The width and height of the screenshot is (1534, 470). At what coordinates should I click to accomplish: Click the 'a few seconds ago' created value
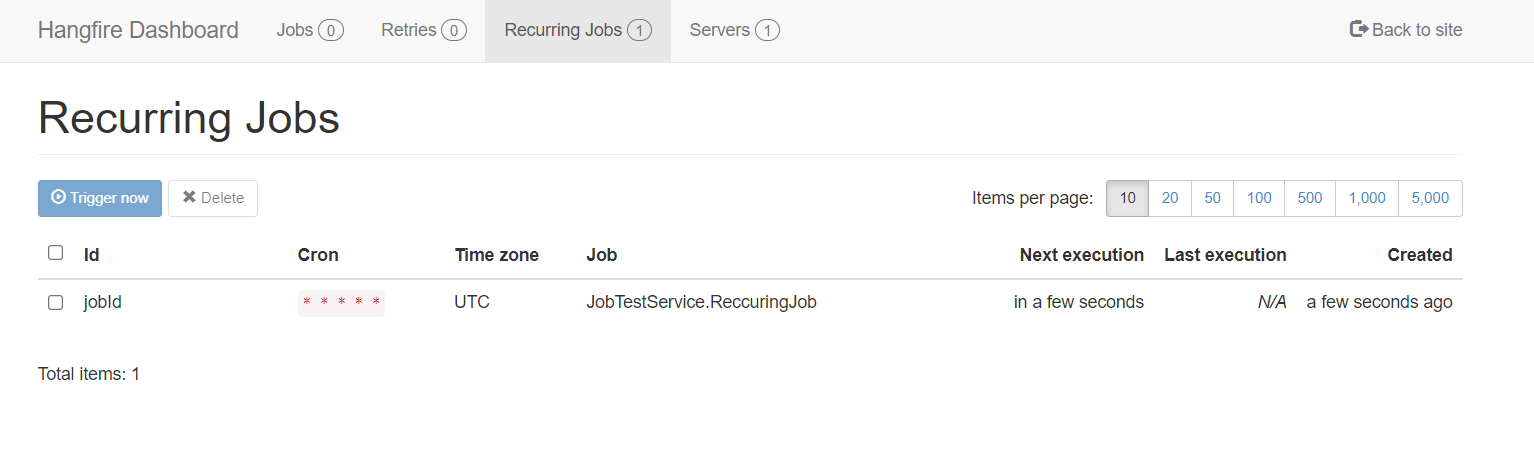click(1380, 302)
